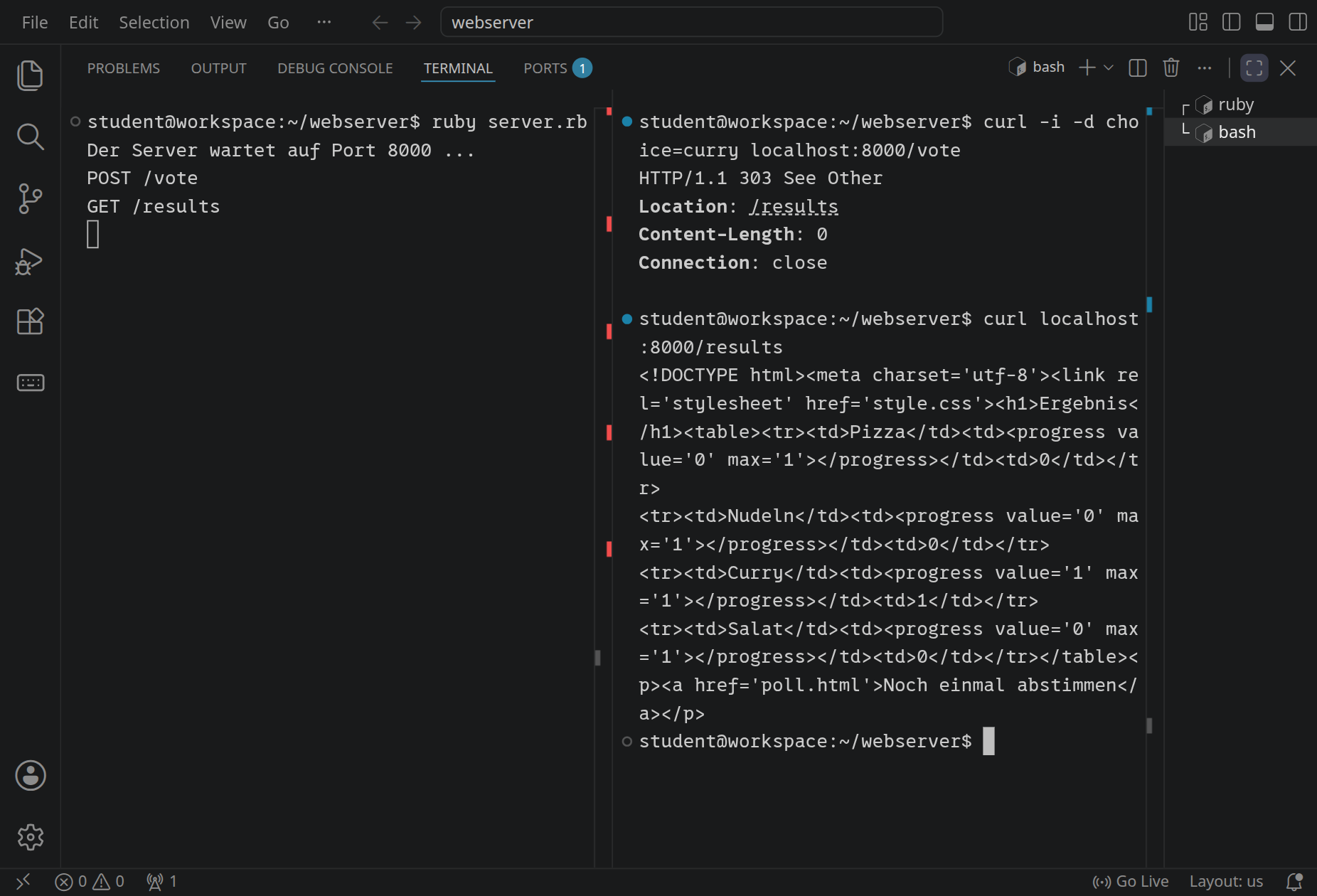Go forward with the right arrow
Viewport: 1317px width, 896px height.
click(413, 22)
